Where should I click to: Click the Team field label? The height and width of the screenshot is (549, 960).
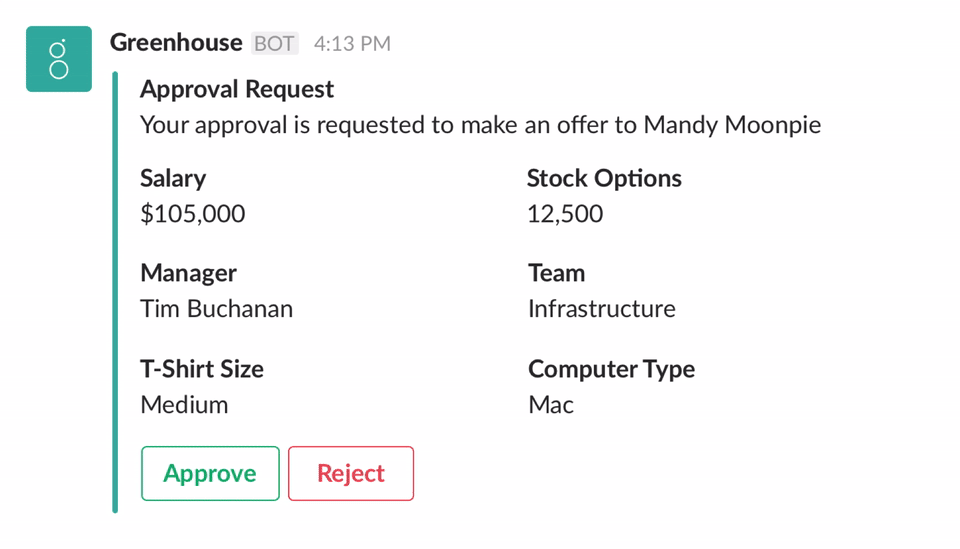[556, 273]
